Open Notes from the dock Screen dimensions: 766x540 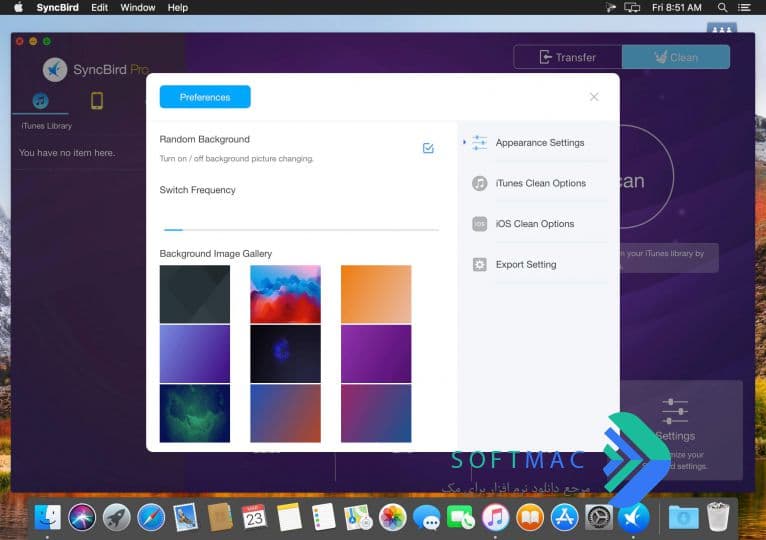289,517
